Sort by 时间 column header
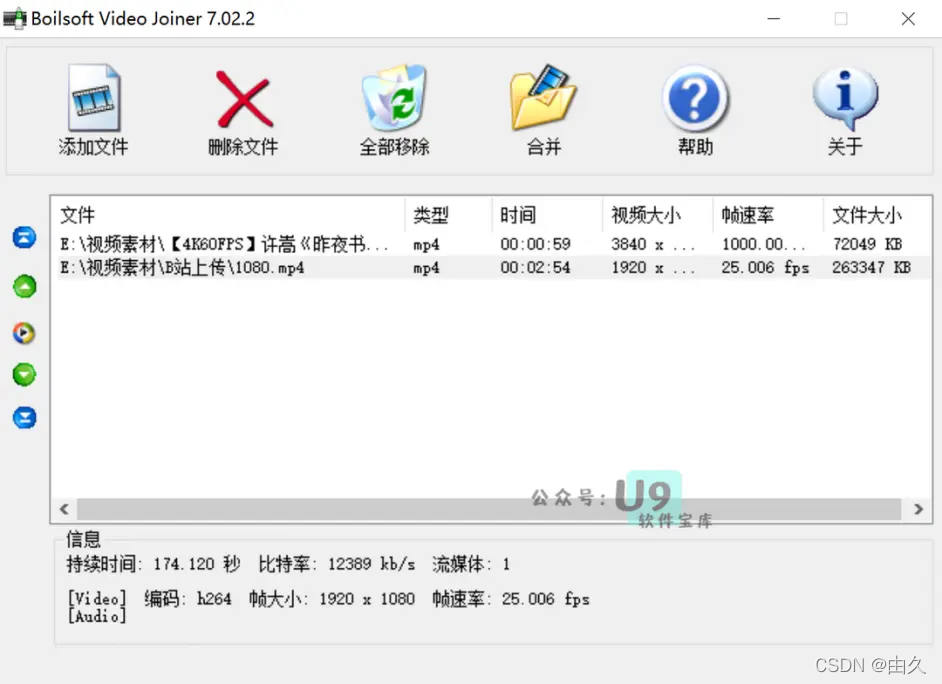Screen dimensions: 942x684 [547, 215]
